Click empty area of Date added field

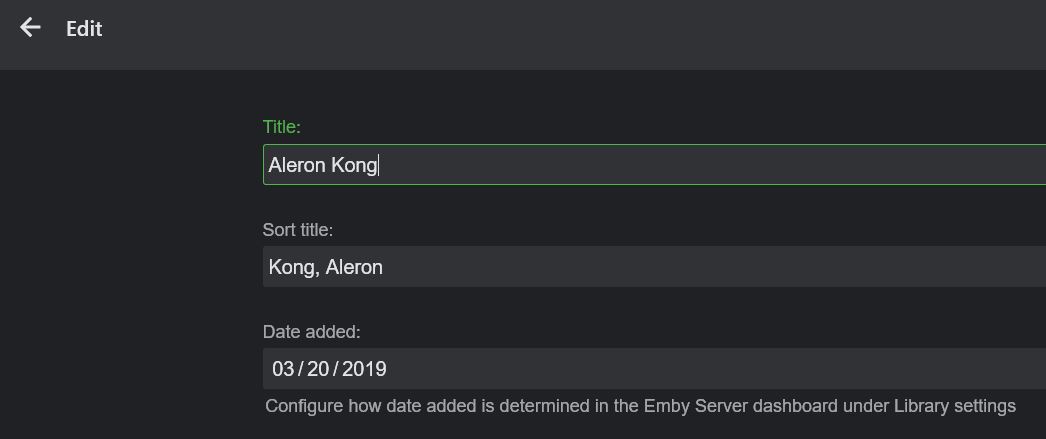[x=700, y=369]
